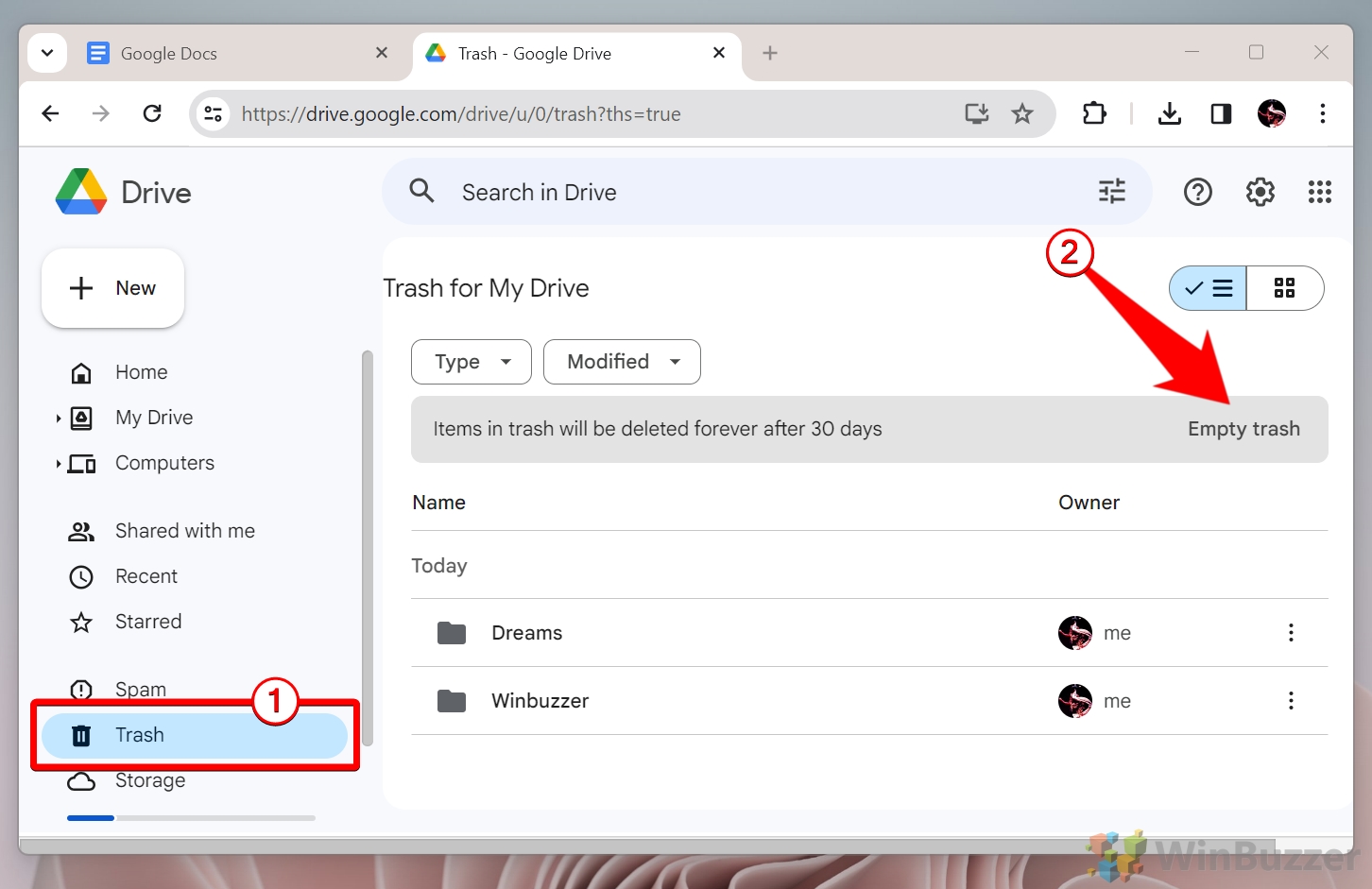
Task: Open Drive settings gear
Action: (x=1260, y=193)
